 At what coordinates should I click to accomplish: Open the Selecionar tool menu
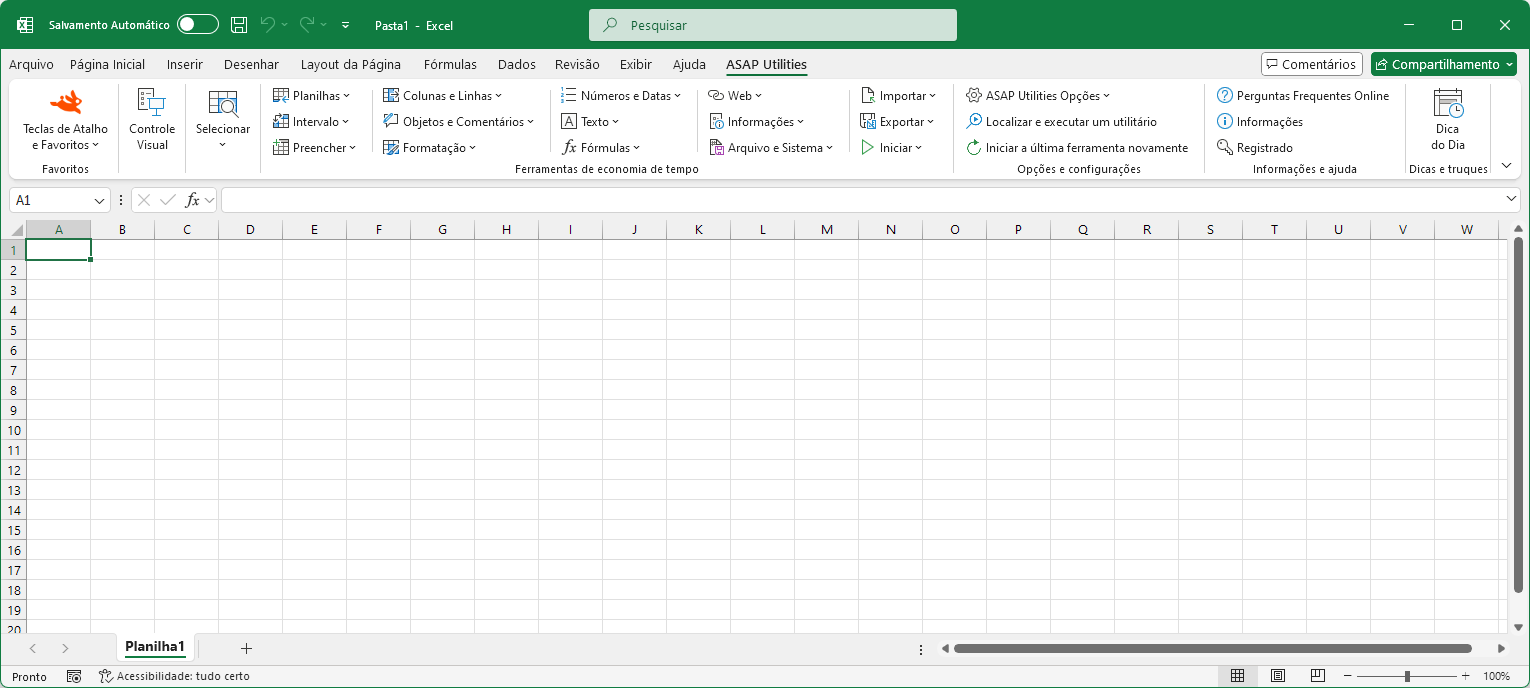(x=223, y=120)
